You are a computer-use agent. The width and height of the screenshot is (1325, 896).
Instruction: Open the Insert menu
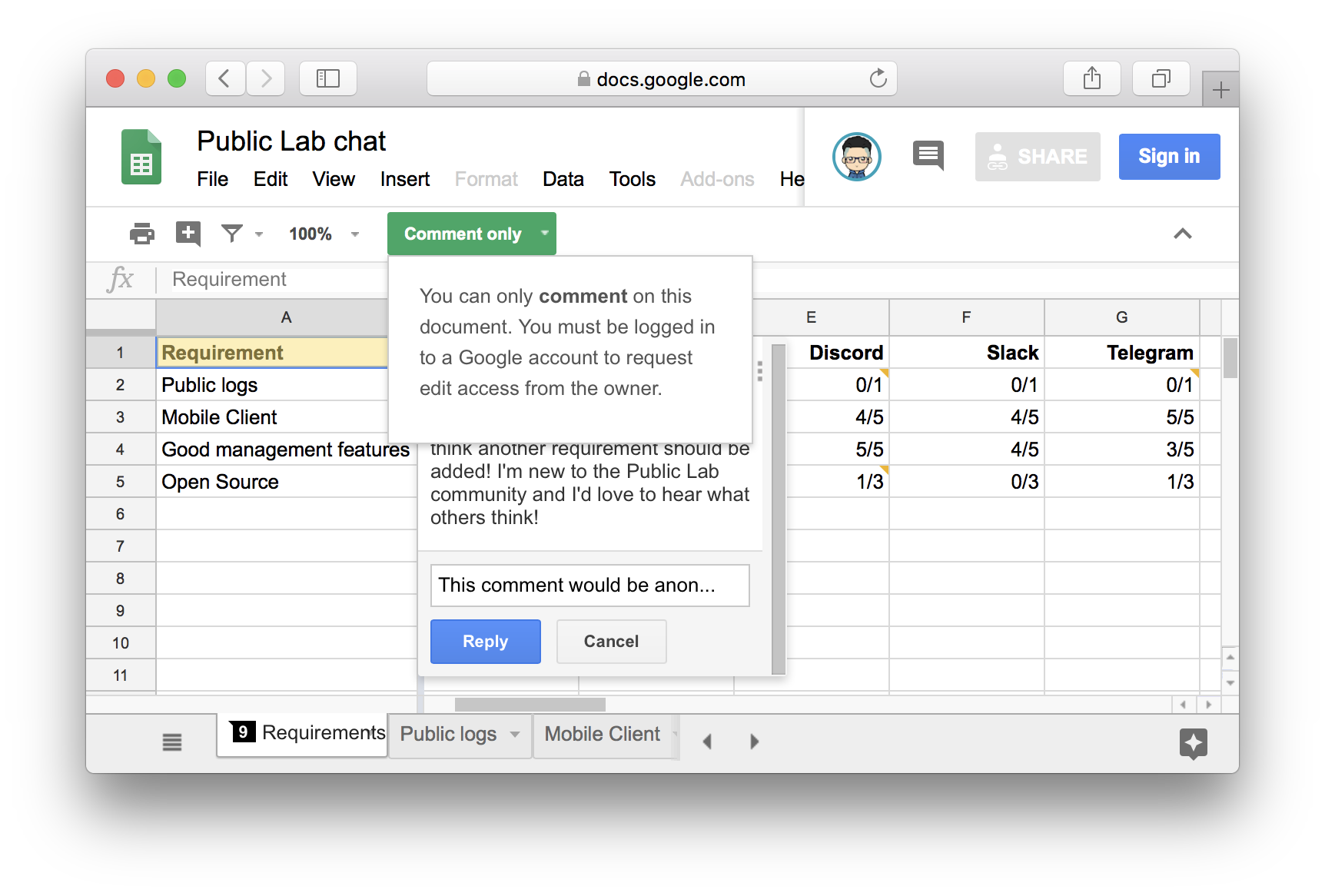click(x=405, y=179)
